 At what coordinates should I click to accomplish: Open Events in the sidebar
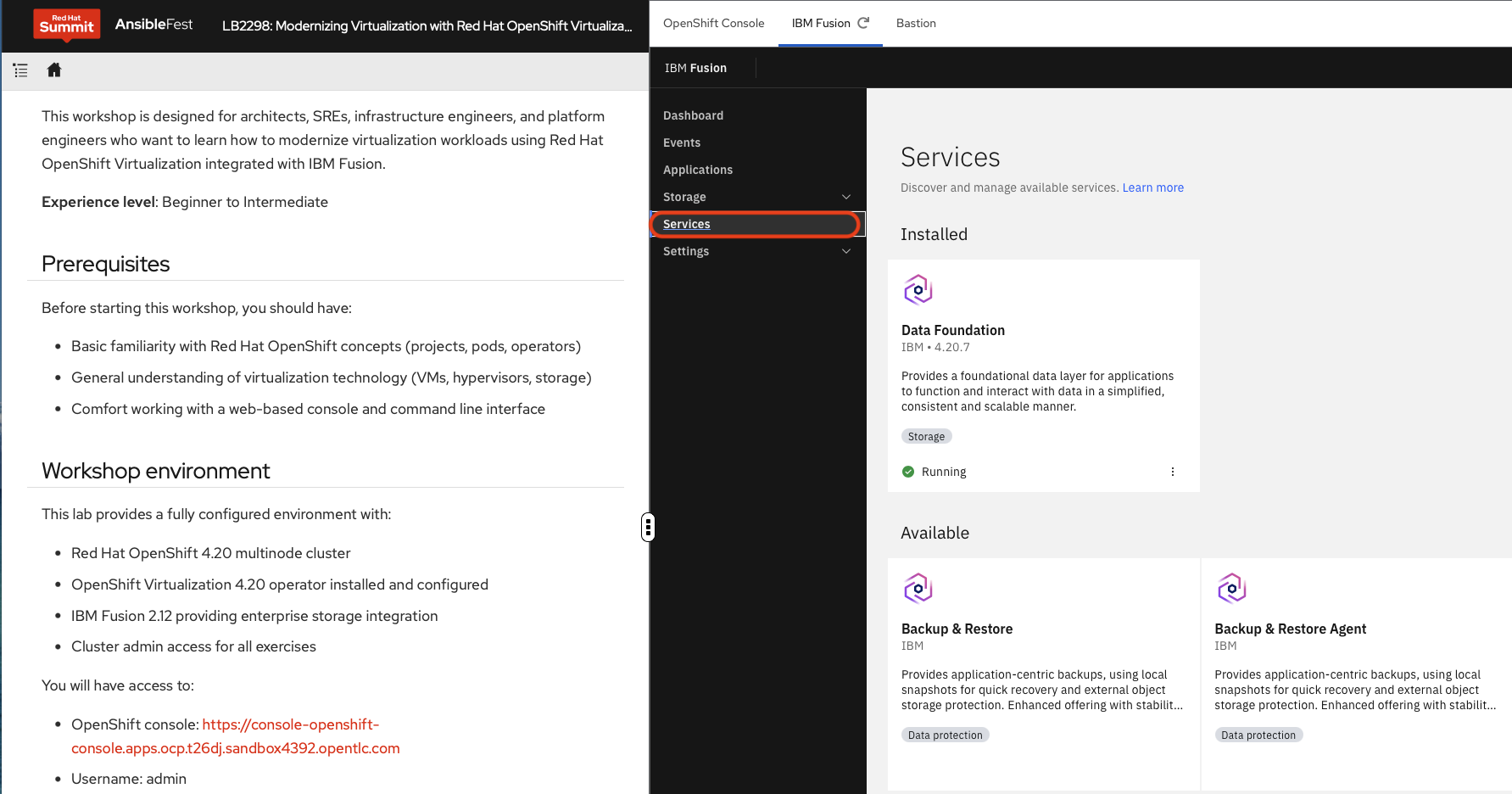point(682,143)
